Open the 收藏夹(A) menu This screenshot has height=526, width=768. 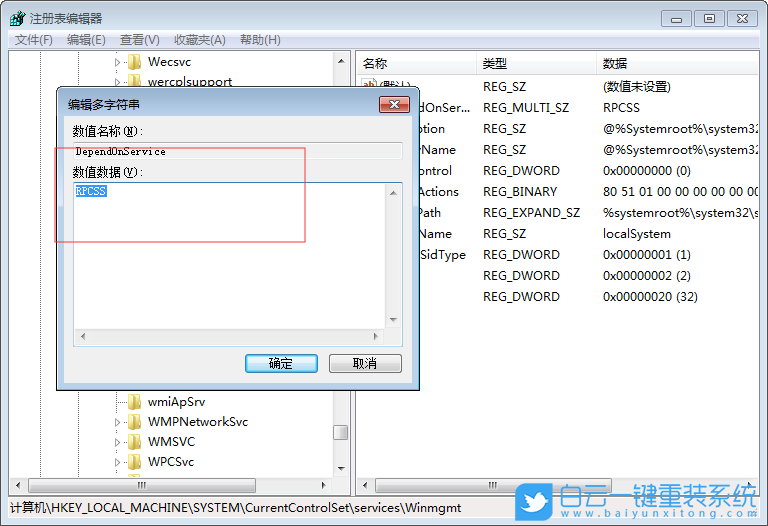click(x=200, y=40)
